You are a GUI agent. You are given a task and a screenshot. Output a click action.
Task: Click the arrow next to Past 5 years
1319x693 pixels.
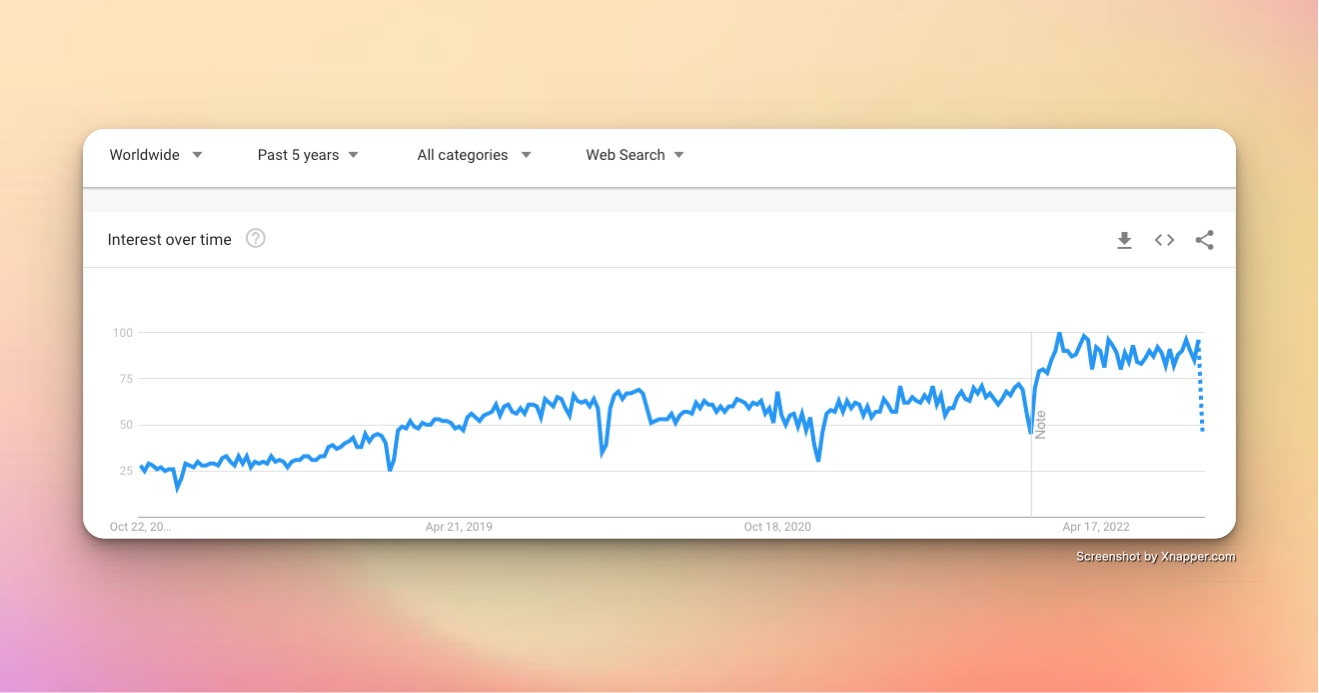pos(353,155)
